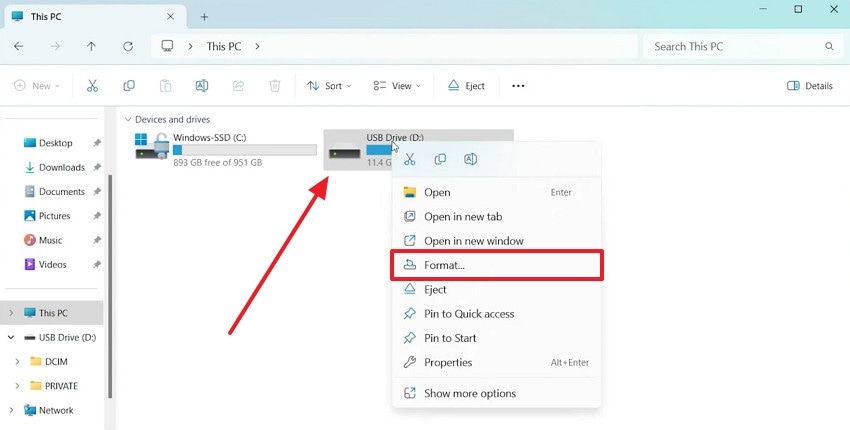Expand the PRIVATE folder node
The image size is (850, 430).
point(17,386)
